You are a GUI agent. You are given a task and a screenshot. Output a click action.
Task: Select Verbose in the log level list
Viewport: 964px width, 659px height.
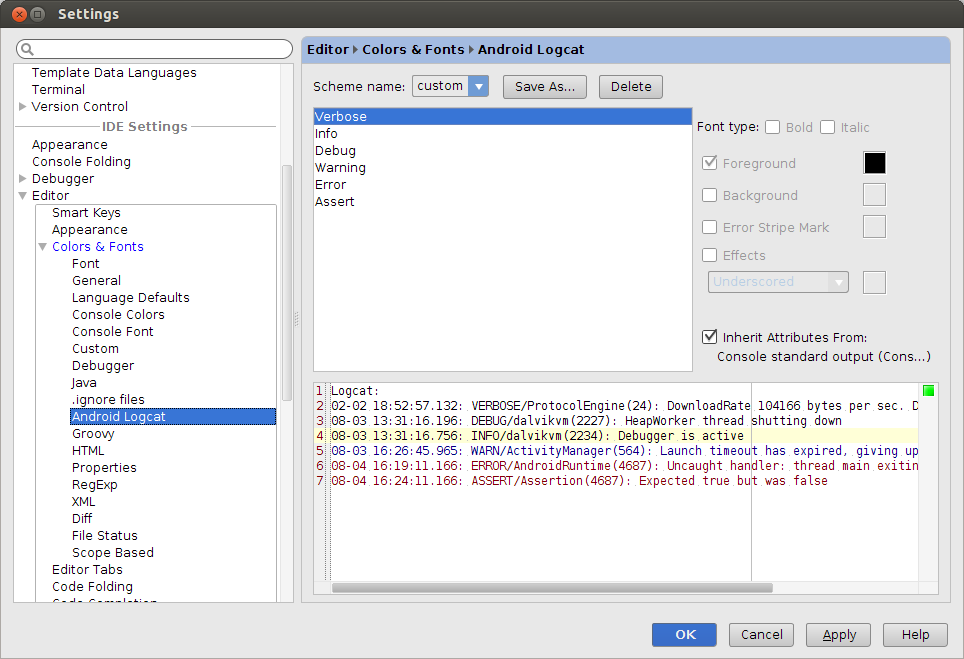(503, 116)
